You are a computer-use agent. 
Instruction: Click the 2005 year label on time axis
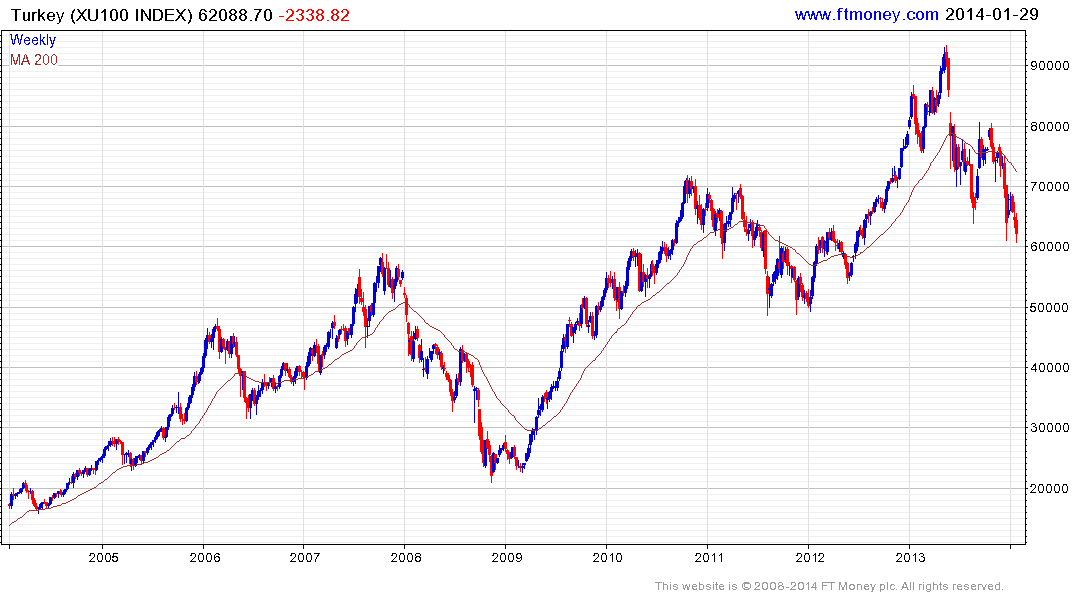[x=104, y=557]
